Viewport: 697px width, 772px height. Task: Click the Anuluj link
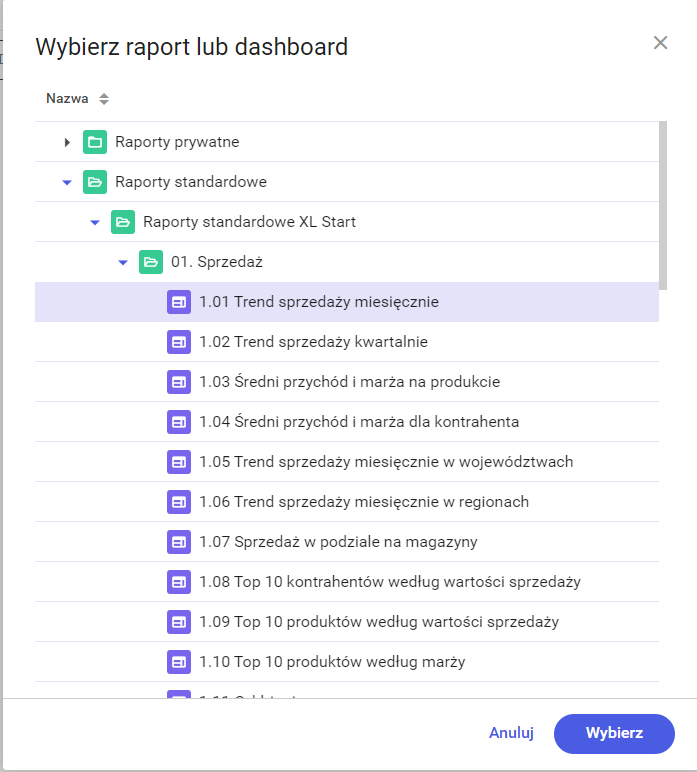click(511, 733)
